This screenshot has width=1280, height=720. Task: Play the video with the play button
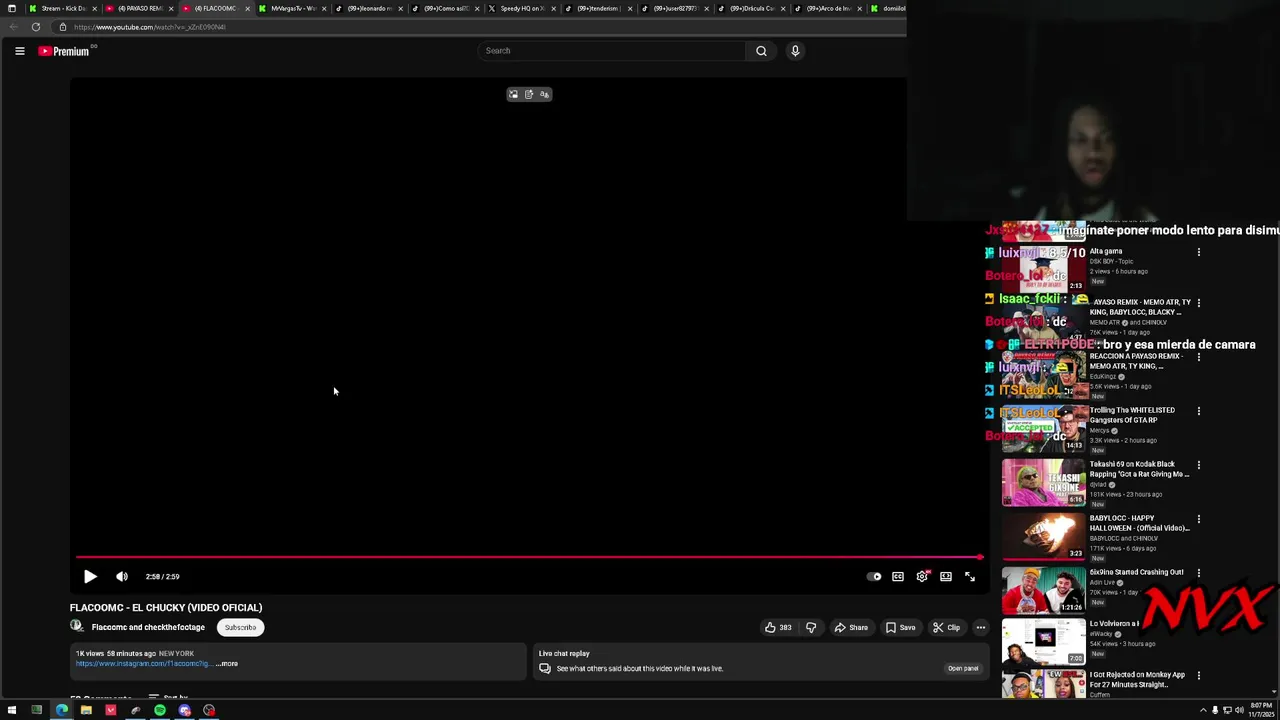[x=90, y=576]
